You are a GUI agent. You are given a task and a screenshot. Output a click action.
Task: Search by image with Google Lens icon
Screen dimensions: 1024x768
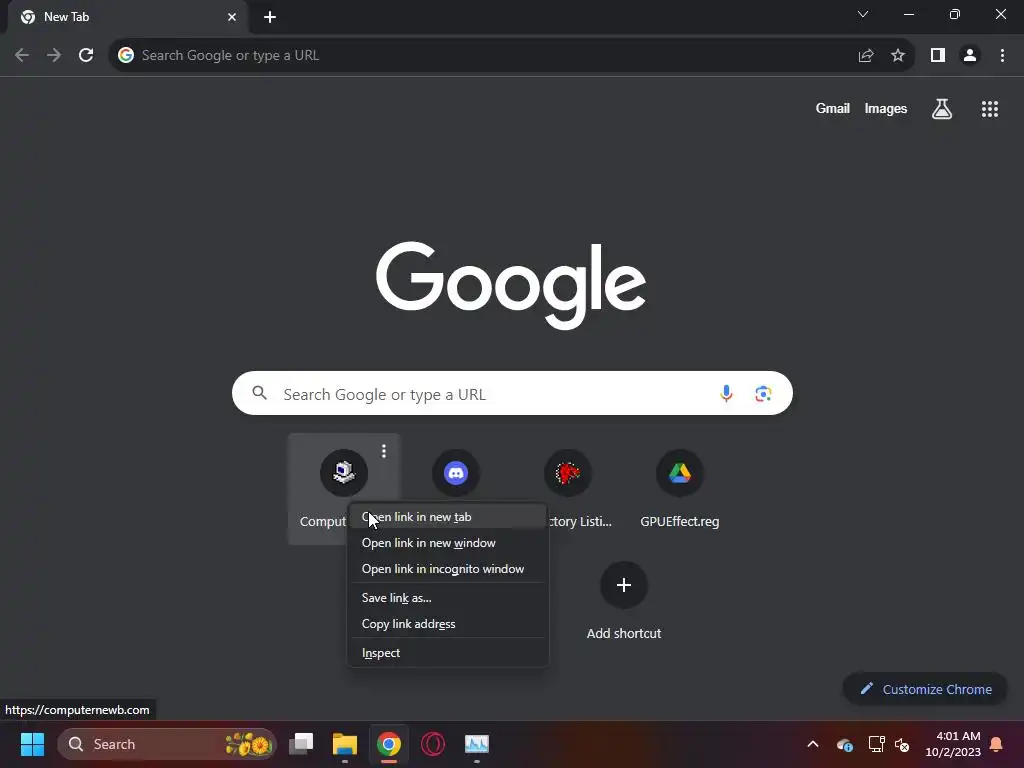[763, 394]
